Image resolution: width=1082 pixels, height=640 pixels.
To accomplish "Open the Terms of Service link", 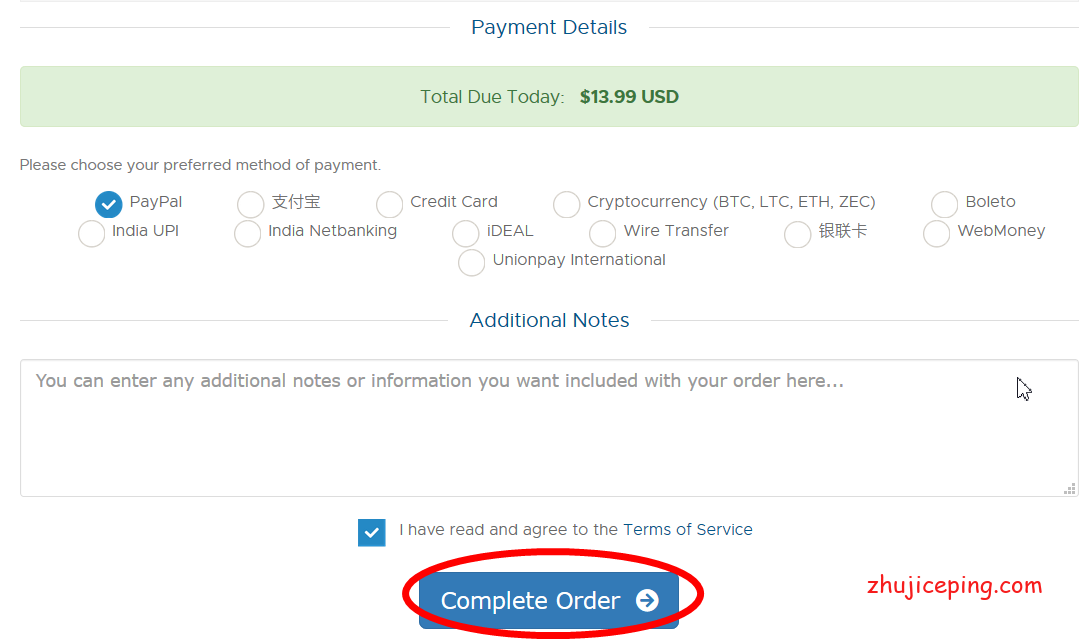I will [688, 530].
